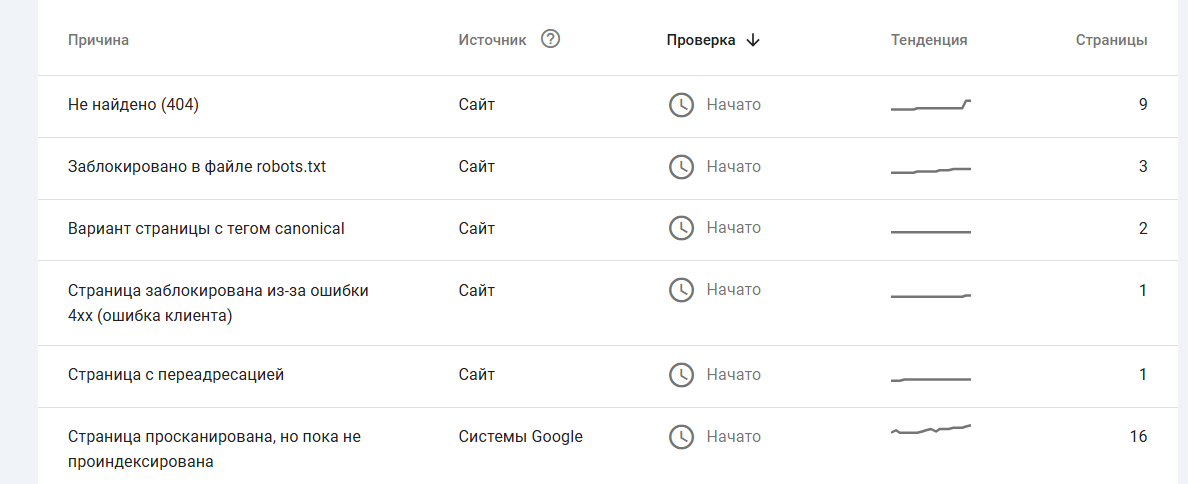Click trend sparkline in Системы Google row
The width and height of the screenshot is (1188, 484).
tap(930, 430)
